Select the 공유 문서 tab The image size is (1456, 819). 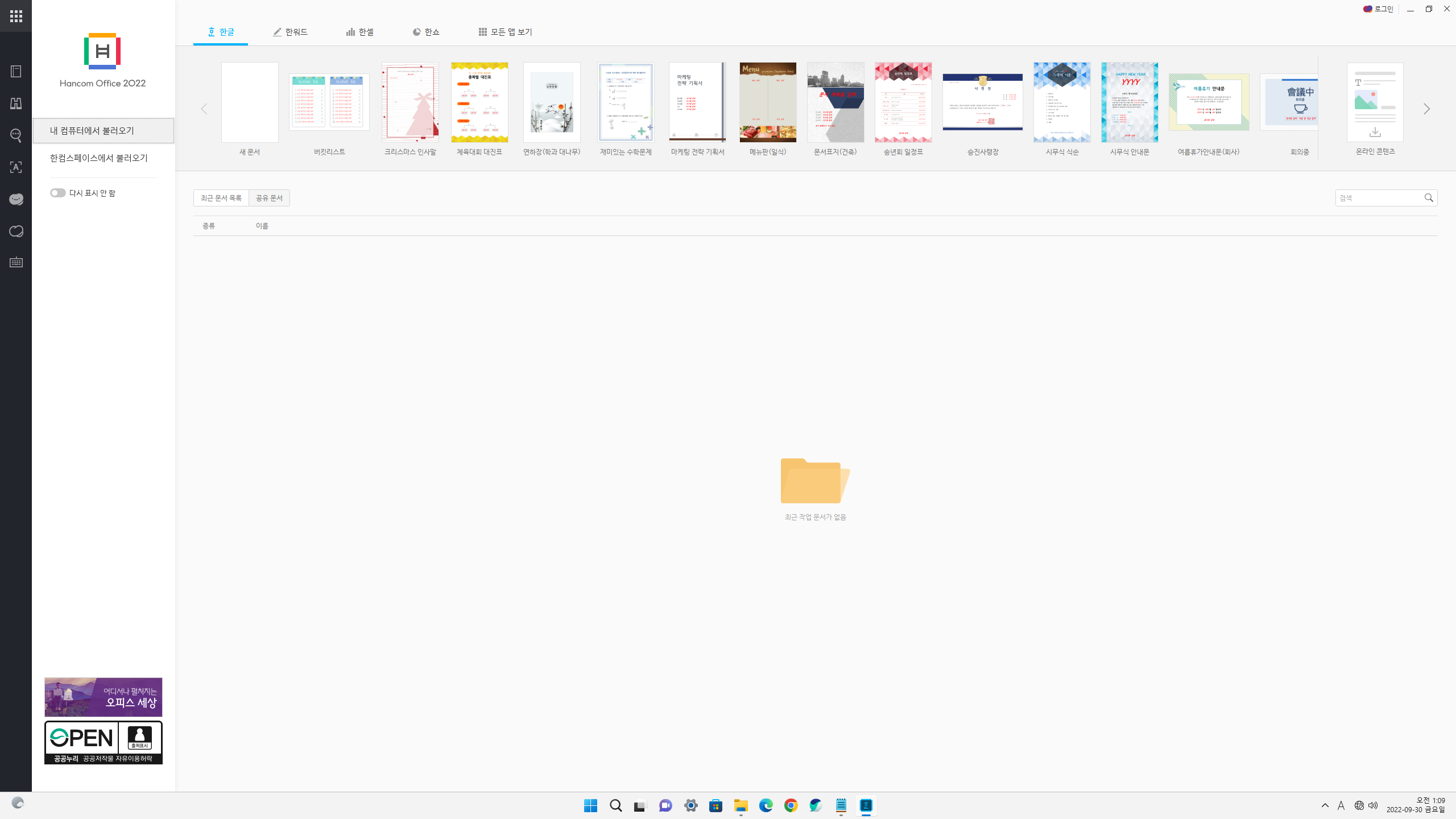(x=269, y=198)
